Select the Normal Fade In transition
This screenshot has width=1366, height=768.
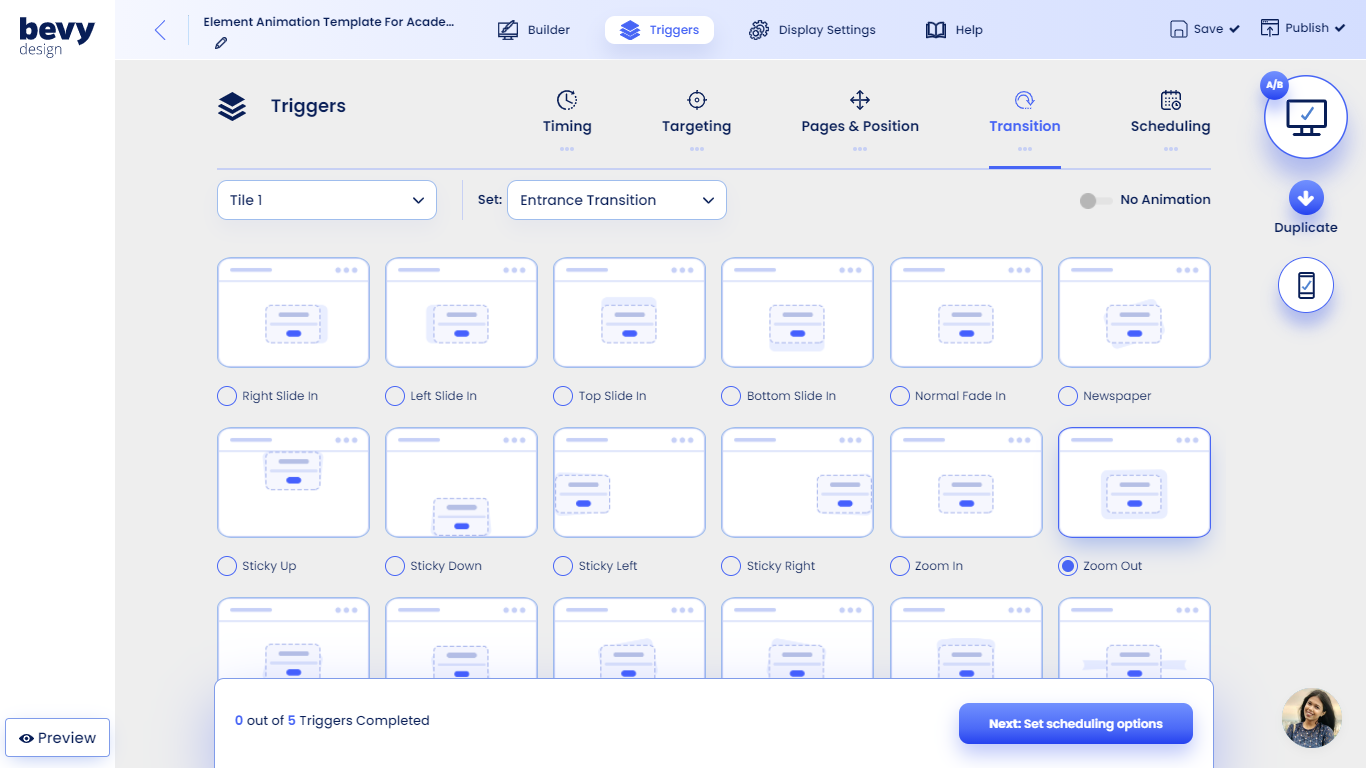click(x=898, y=396)
